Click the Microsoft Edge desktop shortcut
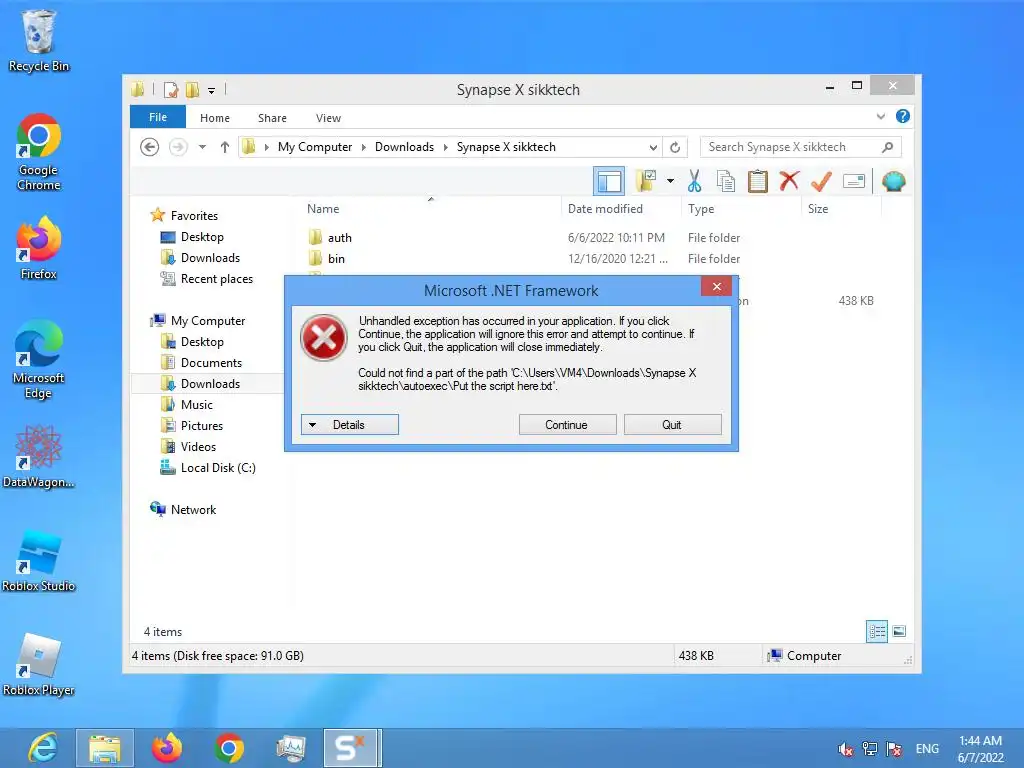Viewport: 1024px width, 768px height. (39, 360)
